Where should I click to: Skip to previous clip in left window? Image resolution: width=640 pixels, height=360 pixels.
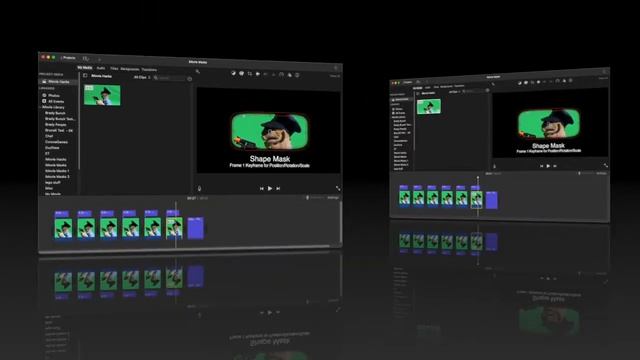(262, 189)
